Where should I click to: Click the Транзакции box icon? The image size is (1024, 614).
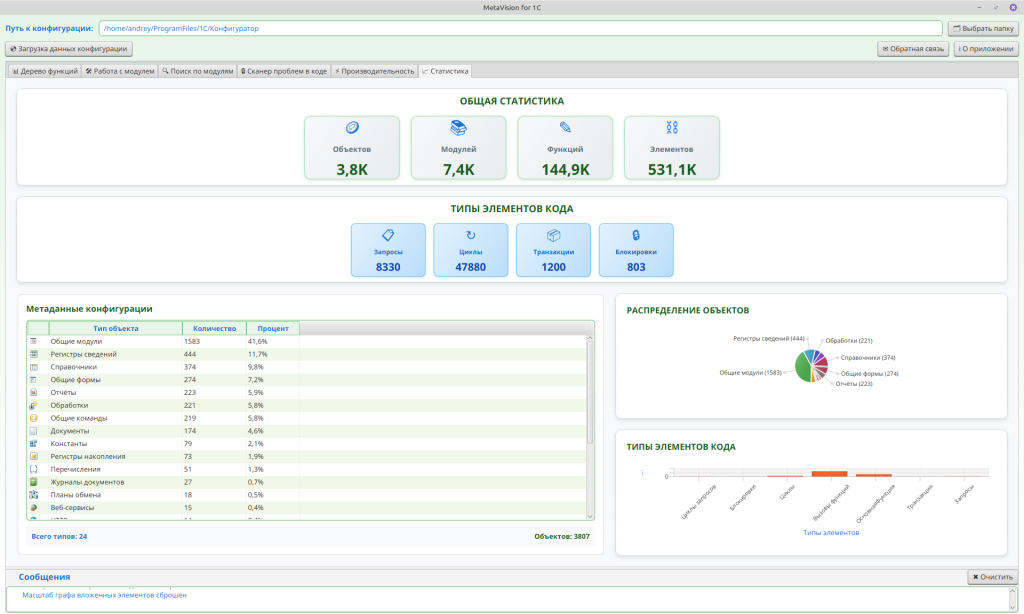point(554,235)
